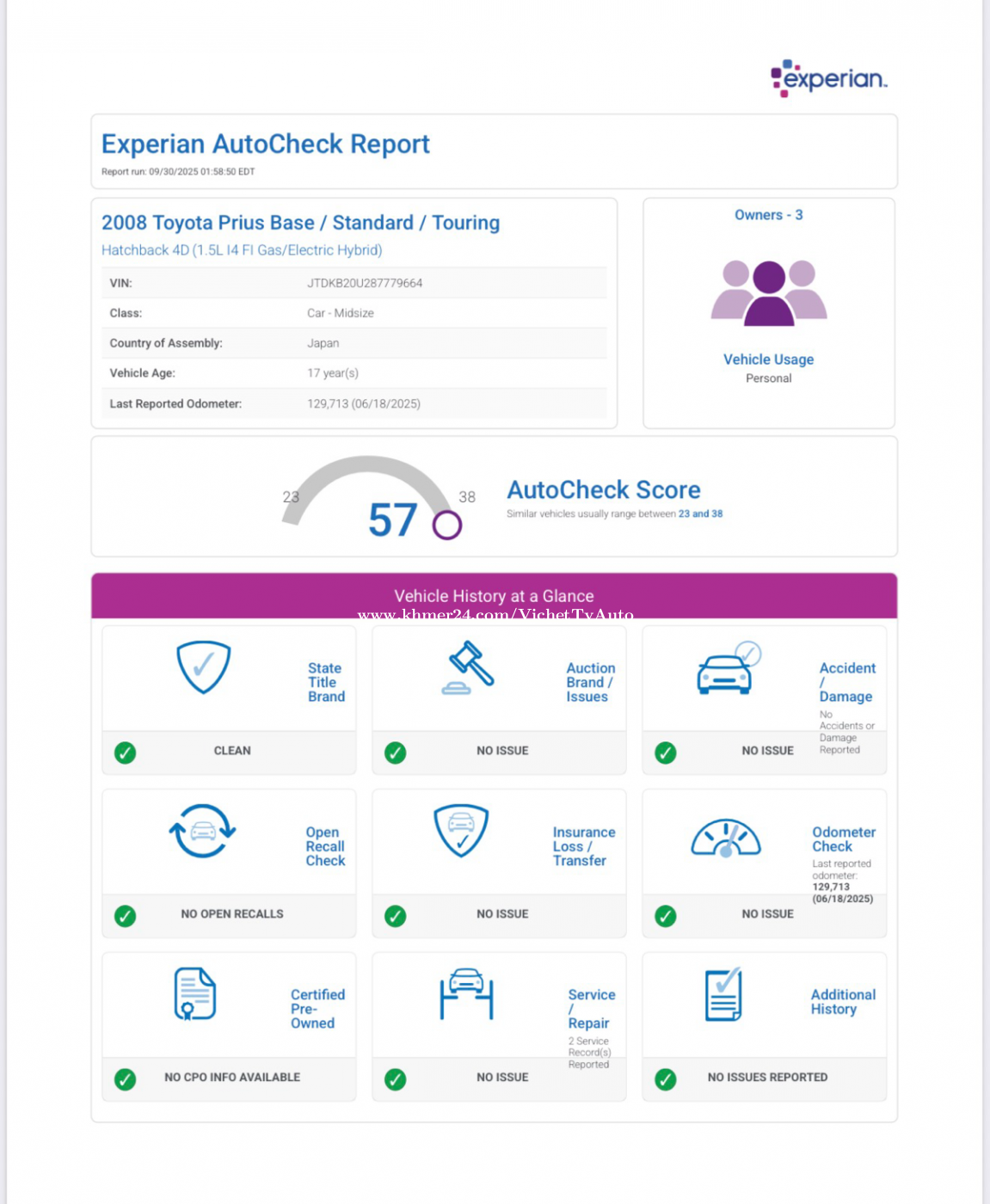Click the Service Repair car-lift icon

coord(466,993)
